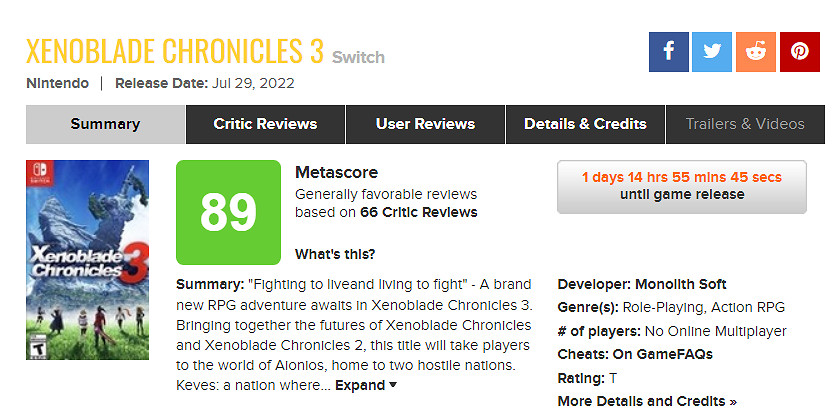The width and height of the screenshot is (838, 408).
Task: Share this game on Reddit
Action: [x=756, y=51]
